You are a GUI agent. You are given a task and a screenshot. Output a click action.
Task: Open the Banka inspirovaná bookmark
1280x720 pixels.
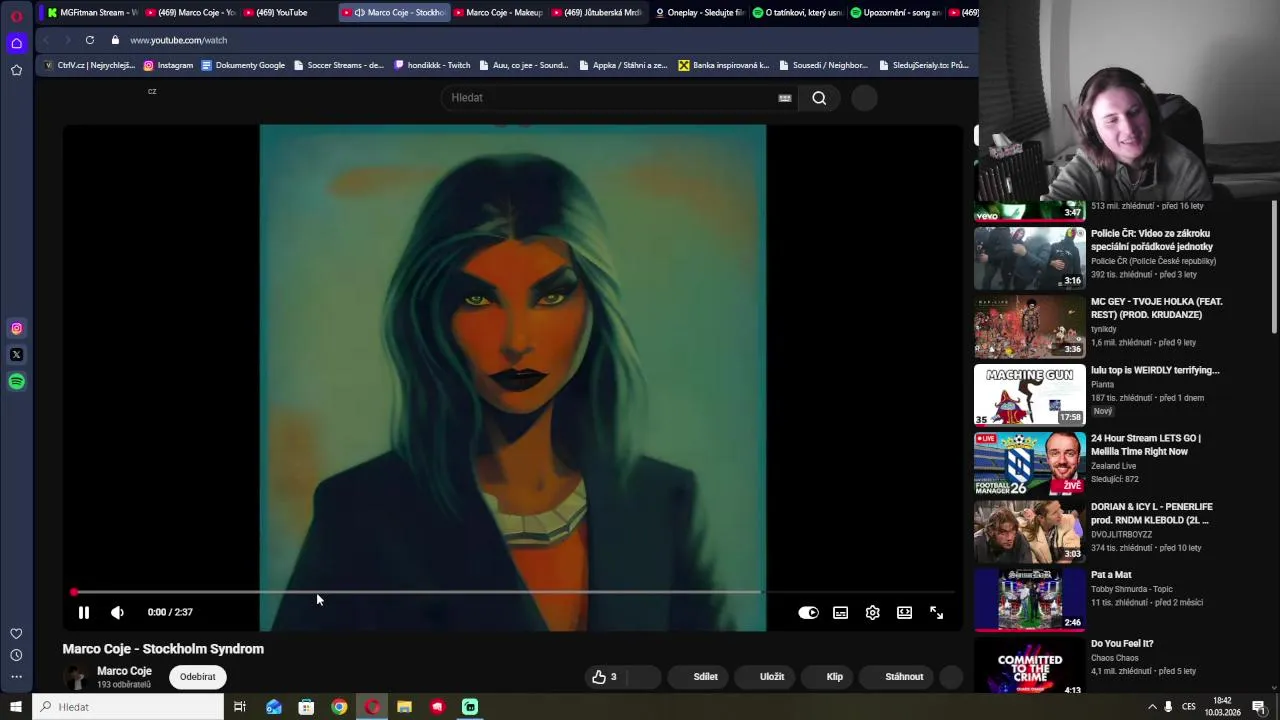(724, 65)
